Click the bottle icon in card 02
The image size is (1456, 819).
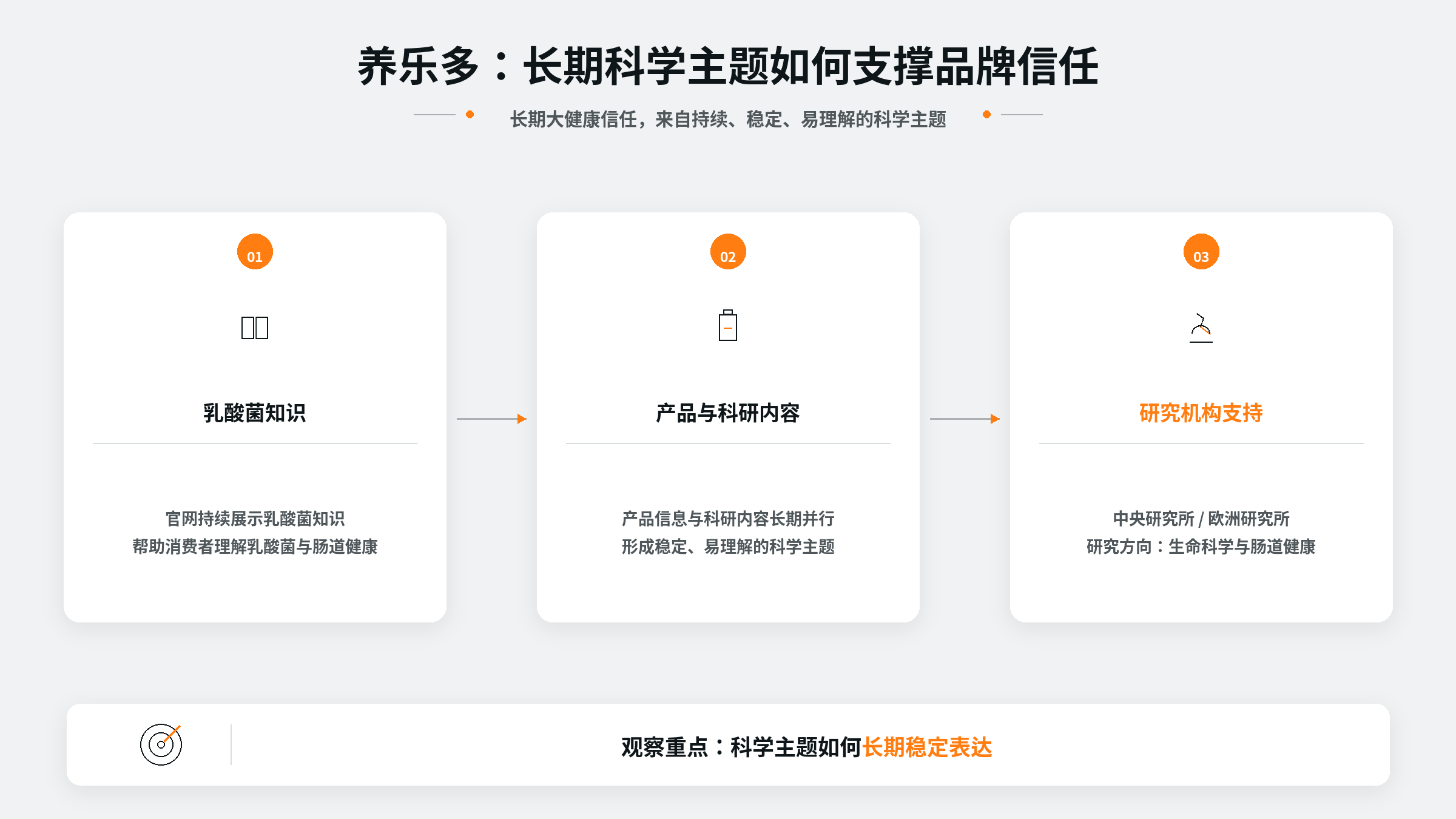click(x=728, y=326)
